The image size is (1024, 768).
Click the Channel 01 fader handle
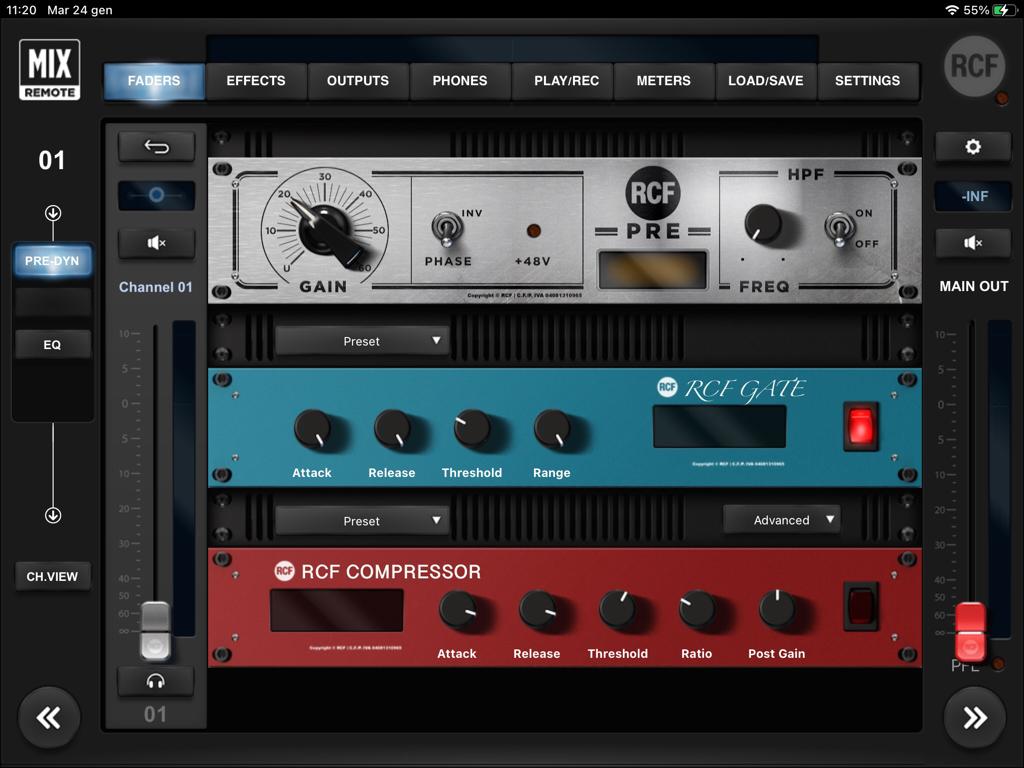coord(155,630)
